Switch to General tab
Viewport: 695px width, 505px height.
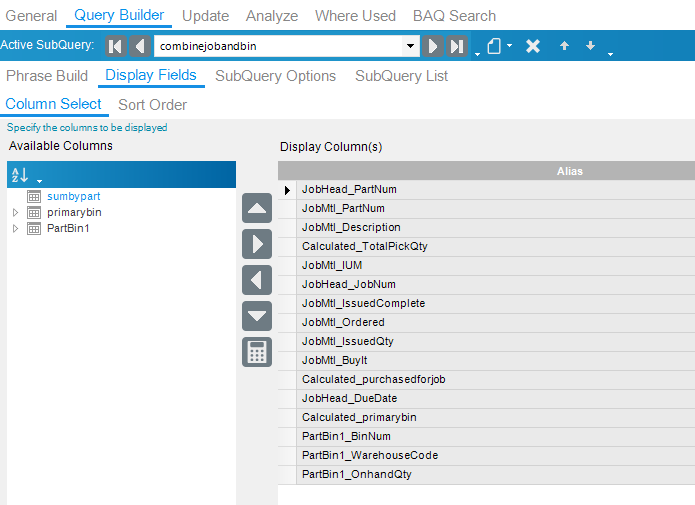[x=31, y=16]
